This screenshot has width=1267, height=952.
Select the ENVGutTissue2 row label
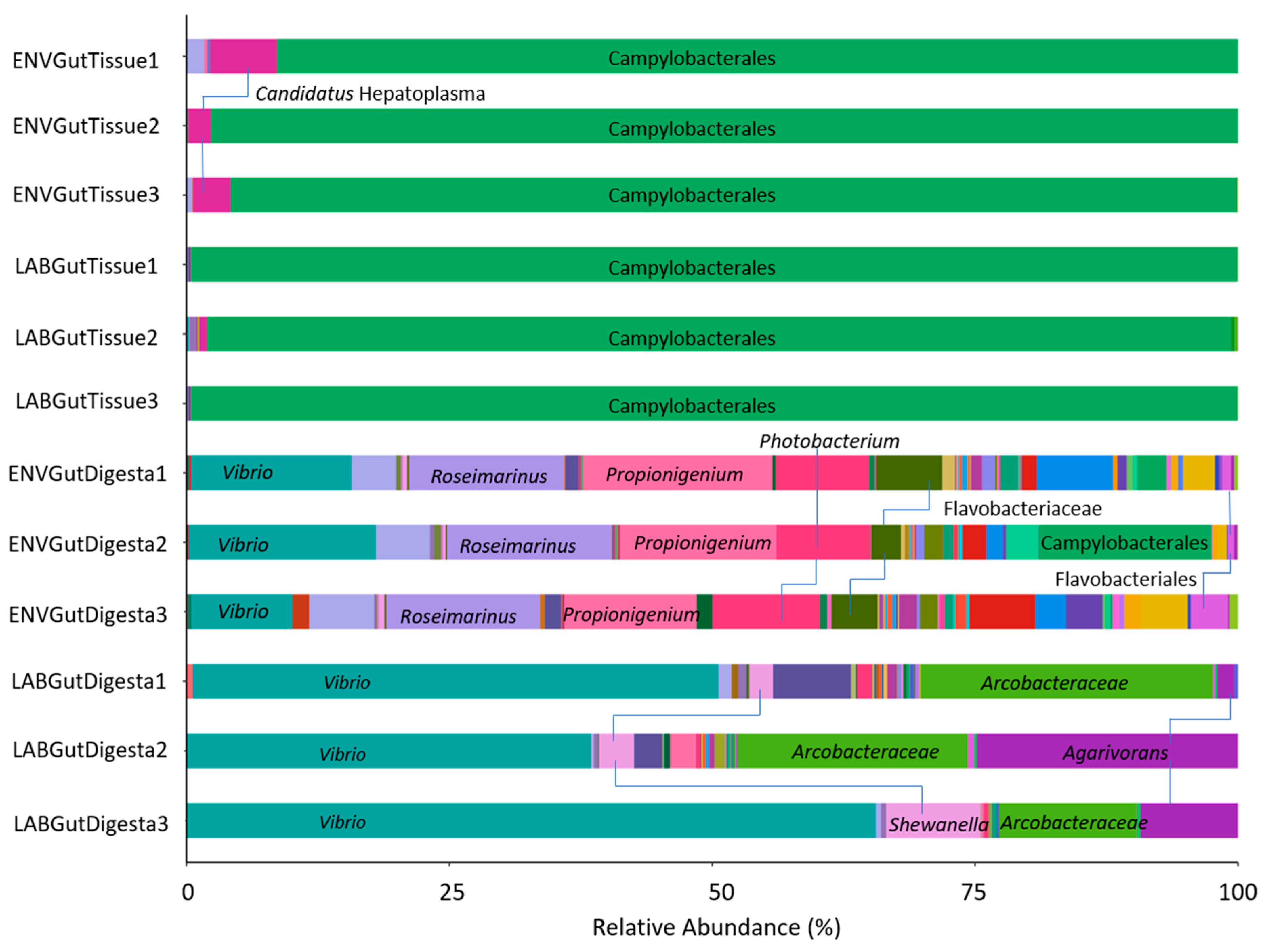[x=86, y=127]
